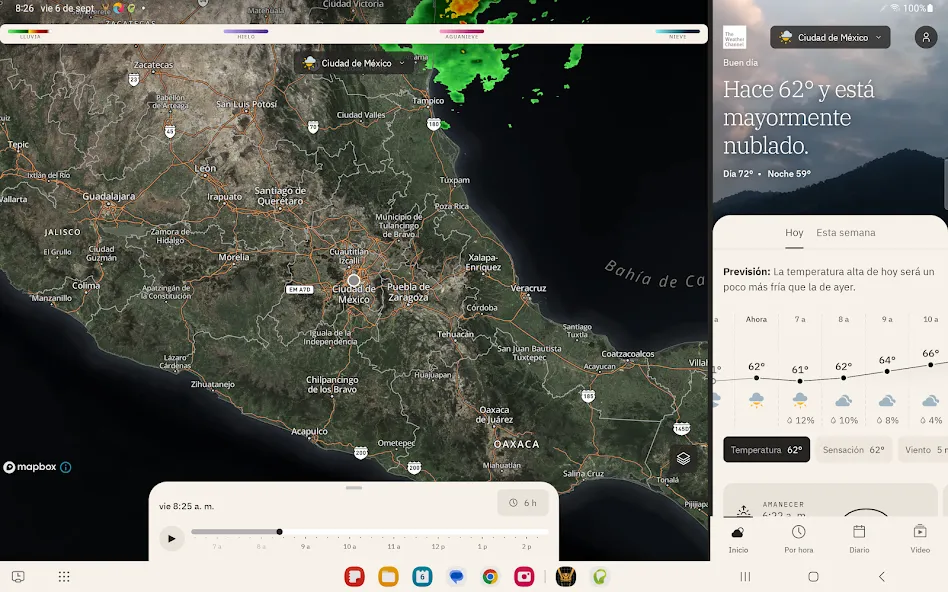Open the yellow My Files app in taskbar
948x592 pixels.
[x=388, y=576]
